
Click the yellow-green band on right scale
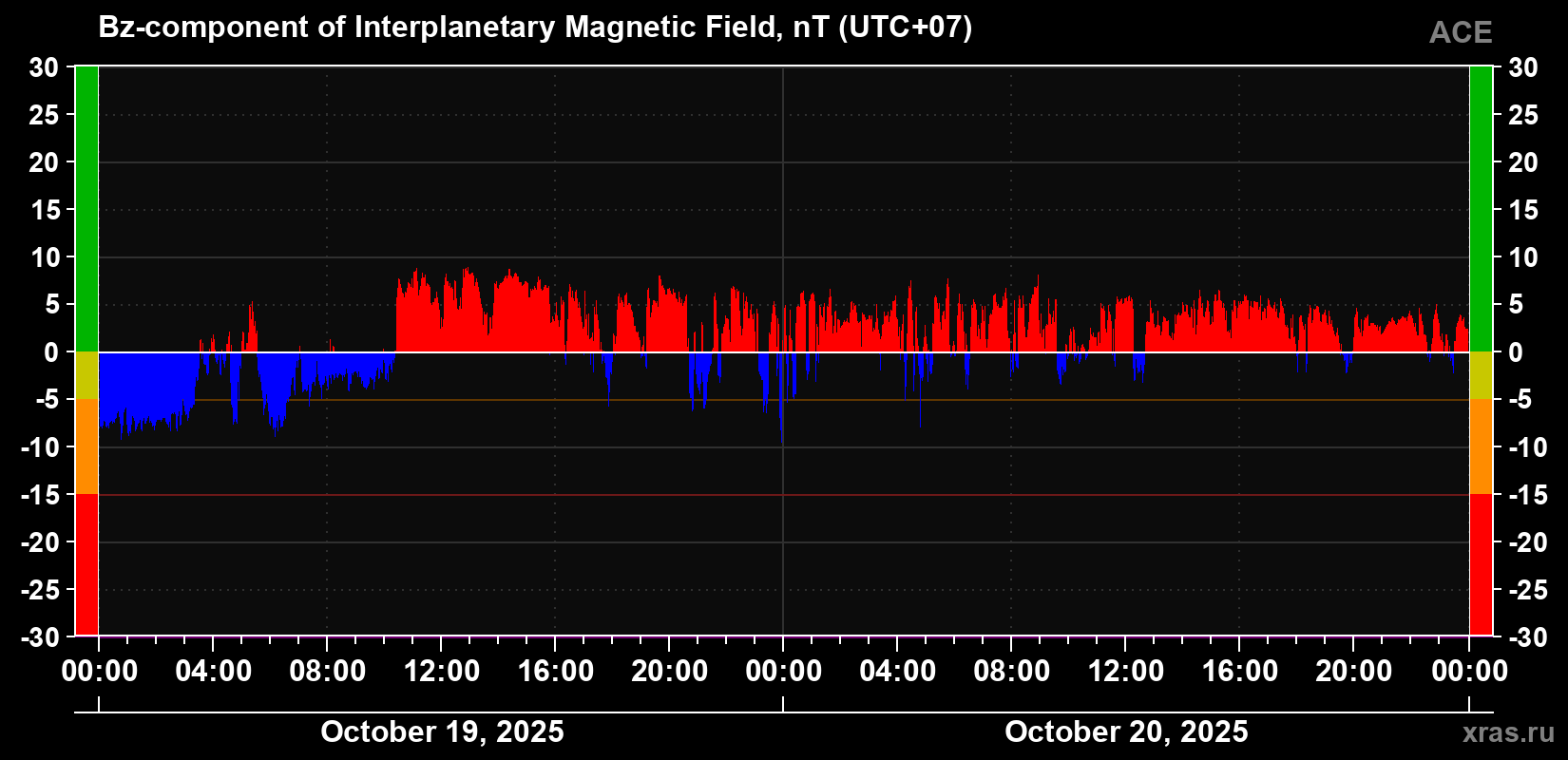[1481, 375]
